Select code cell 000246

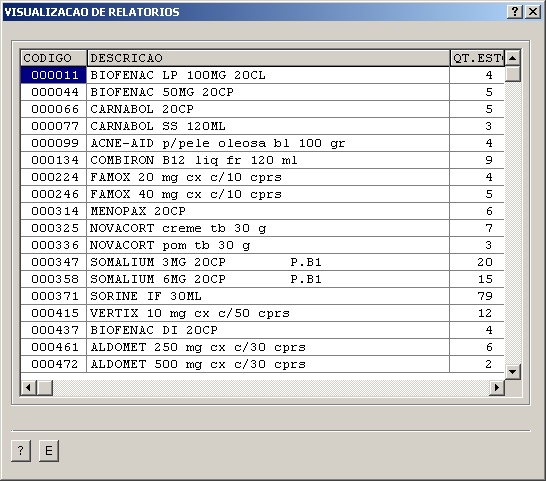coord(54,194)
